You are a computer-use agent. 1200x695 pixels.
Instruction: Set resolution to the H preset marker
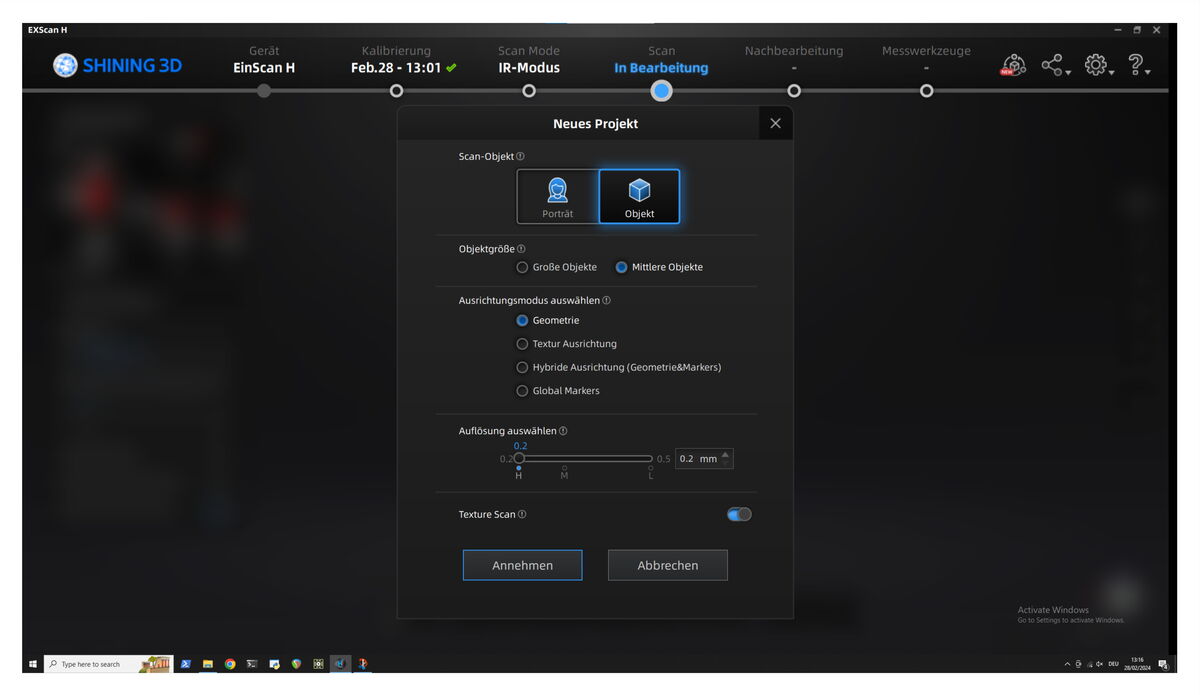(518, 472)
